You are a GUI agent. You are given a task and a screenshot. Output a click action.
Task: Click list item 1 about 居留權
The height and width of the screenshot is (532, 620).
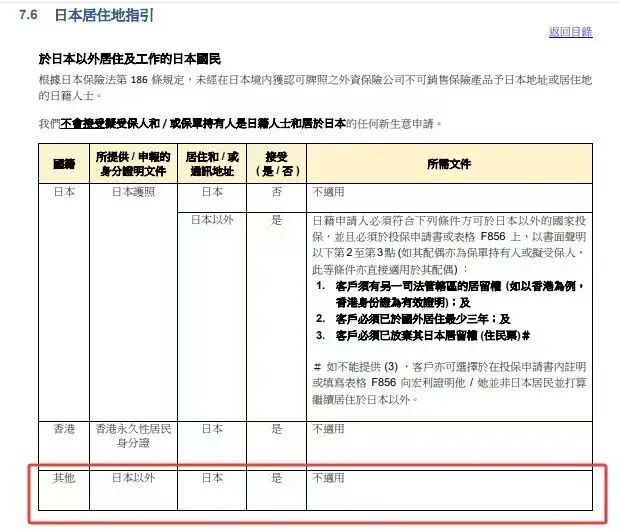455,293
